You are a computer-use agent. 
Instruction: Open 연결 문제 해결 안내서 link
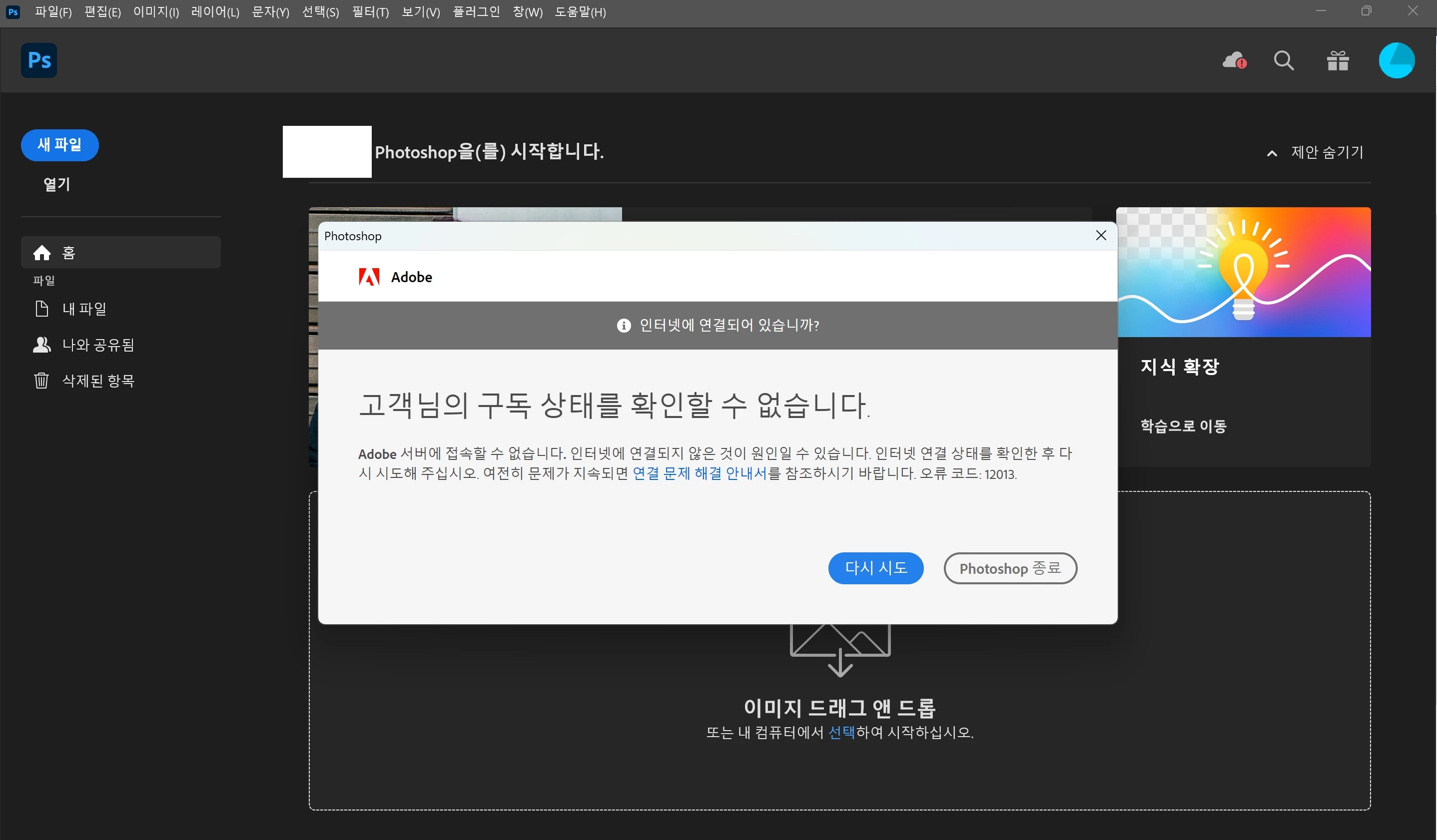700,473
